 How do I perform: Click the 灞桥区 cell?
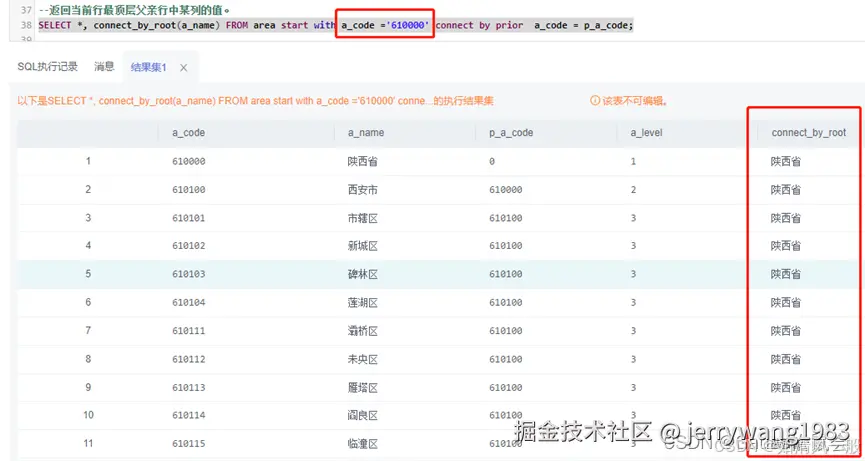[362, 331]
